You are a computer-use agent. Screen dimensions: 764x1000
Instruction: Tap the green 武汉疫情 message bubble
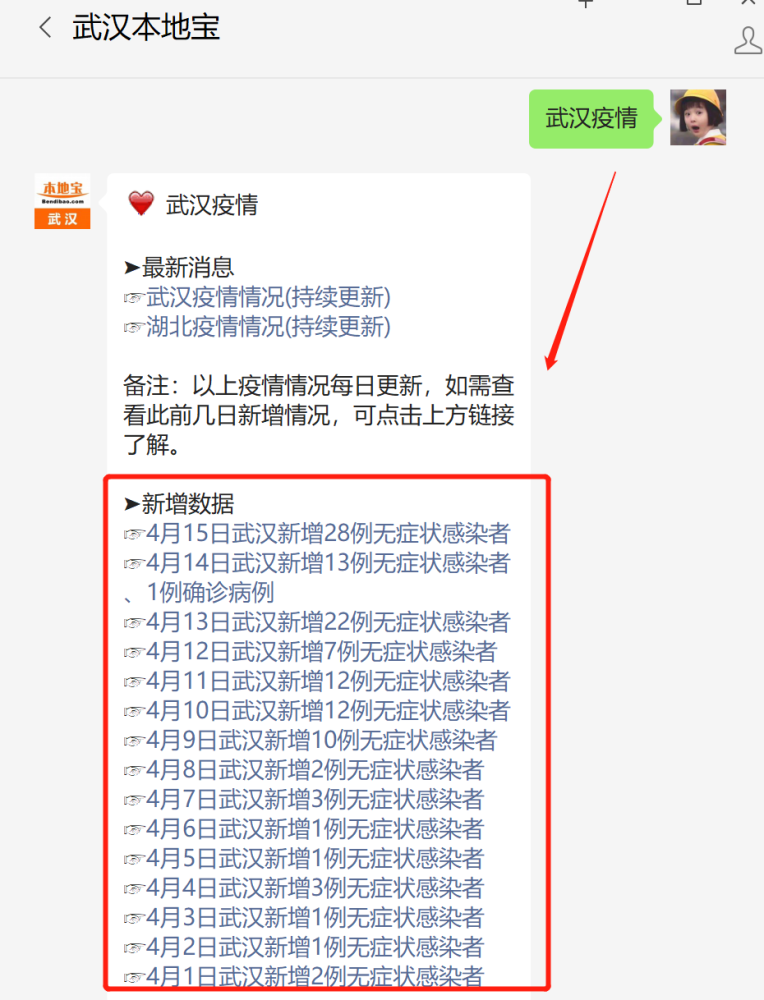coord(591,119)
